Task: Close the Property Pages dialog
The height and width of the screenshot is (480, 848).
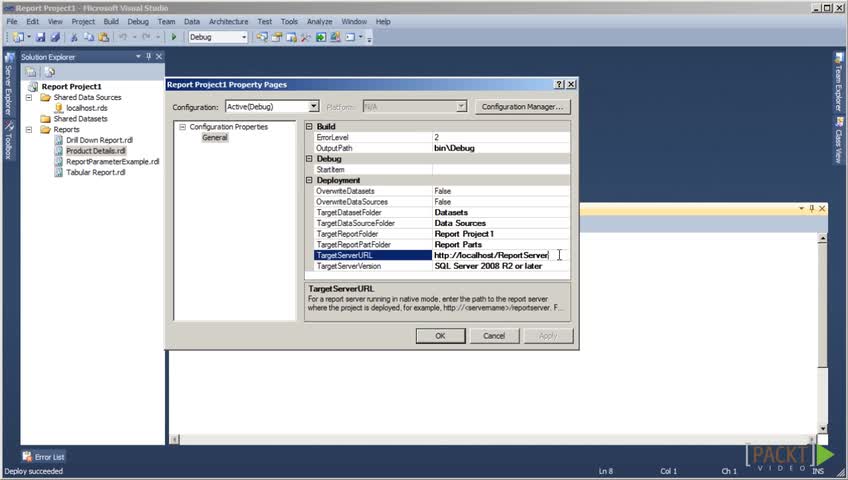Action: pyautogui.click(x=571, y=84)
